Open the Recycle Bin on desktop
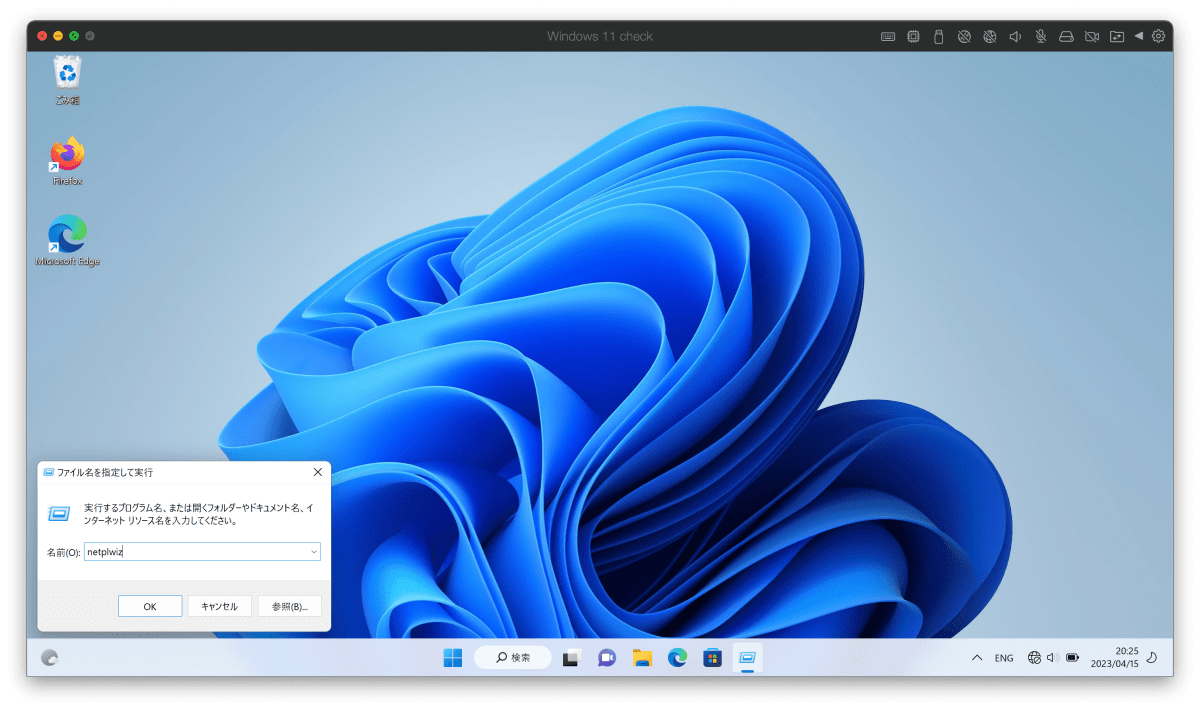Image resolution: width=1200 pixels, height=710 pixels. [67, 80]
